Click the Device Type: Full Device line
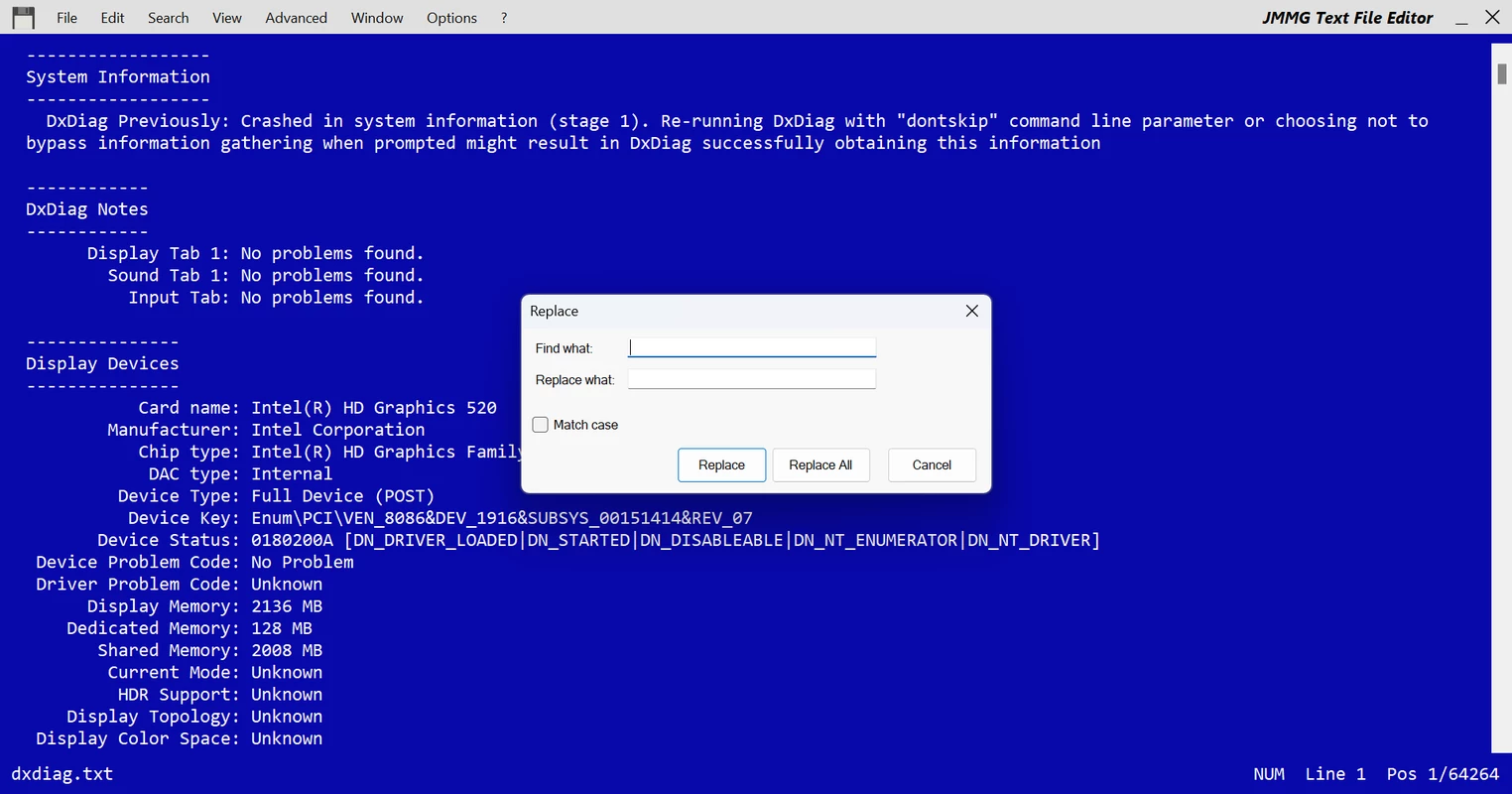 [276, 495]
